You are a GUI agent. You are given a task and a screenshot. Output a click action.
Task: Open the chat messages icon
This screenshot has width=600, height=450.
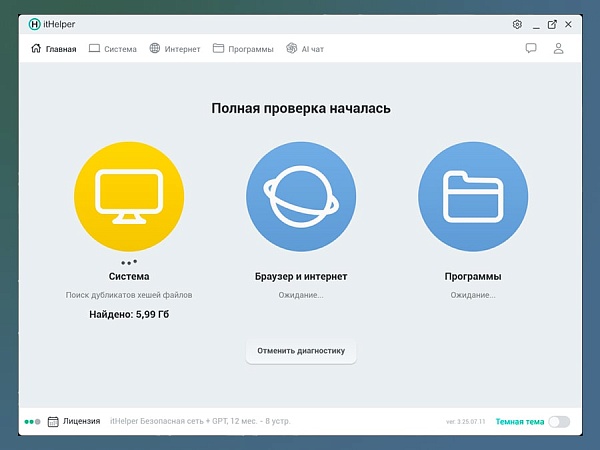tap(531, 48)
